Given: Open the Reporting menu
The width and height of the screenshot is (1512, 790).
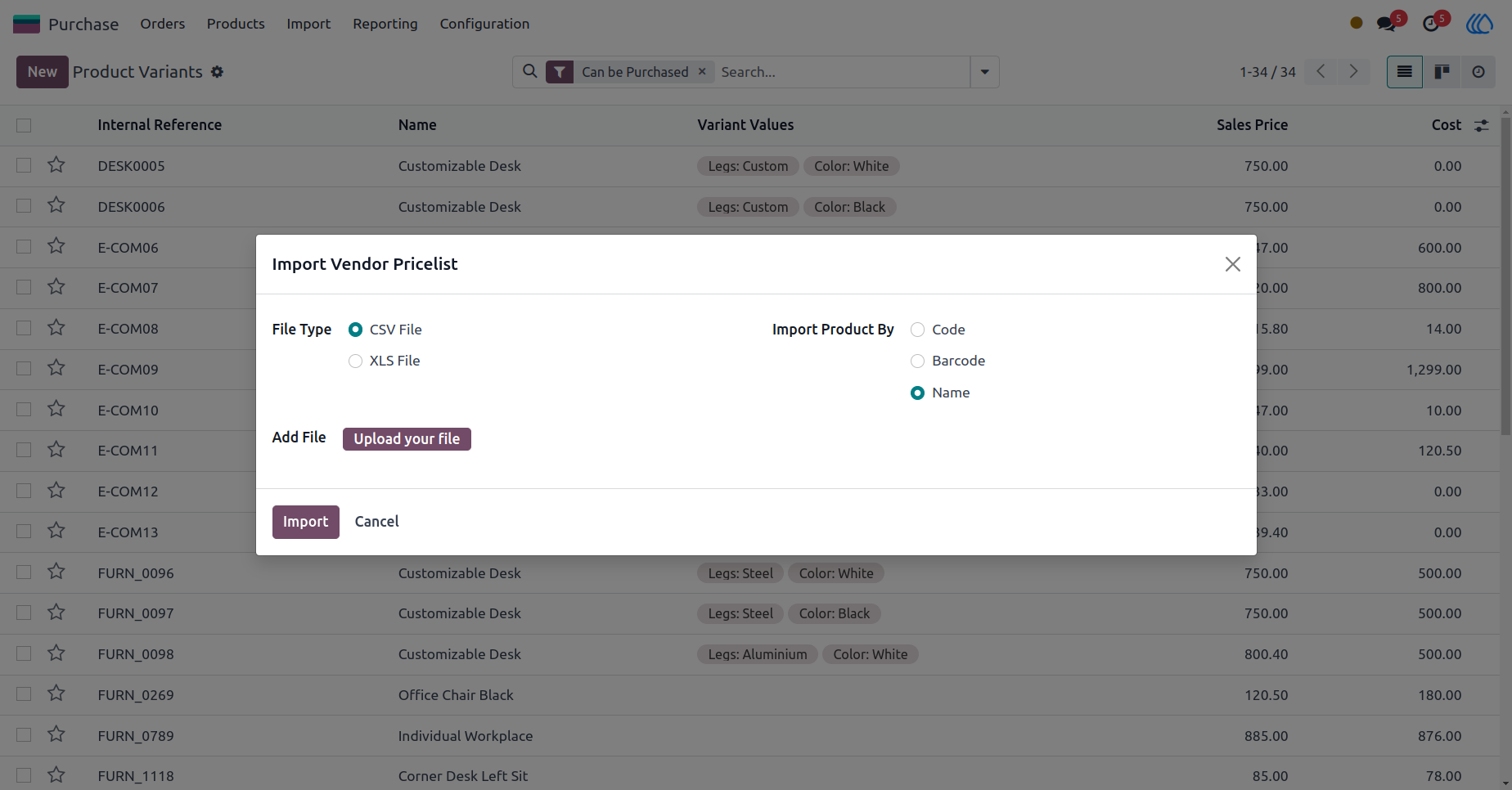Looking at the screenshot, I should point(385,24).
